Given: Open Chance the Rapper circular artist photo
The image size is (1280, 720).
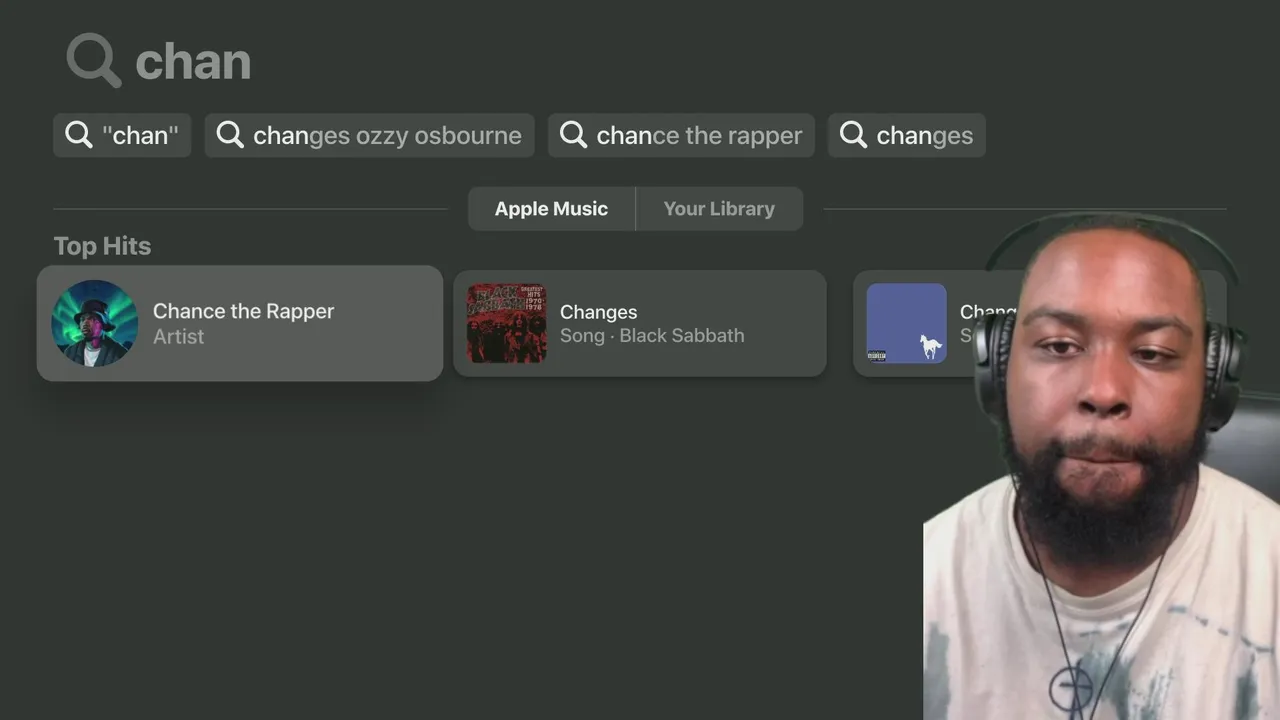Looking at the screenshot, I should tap(94, 323).
